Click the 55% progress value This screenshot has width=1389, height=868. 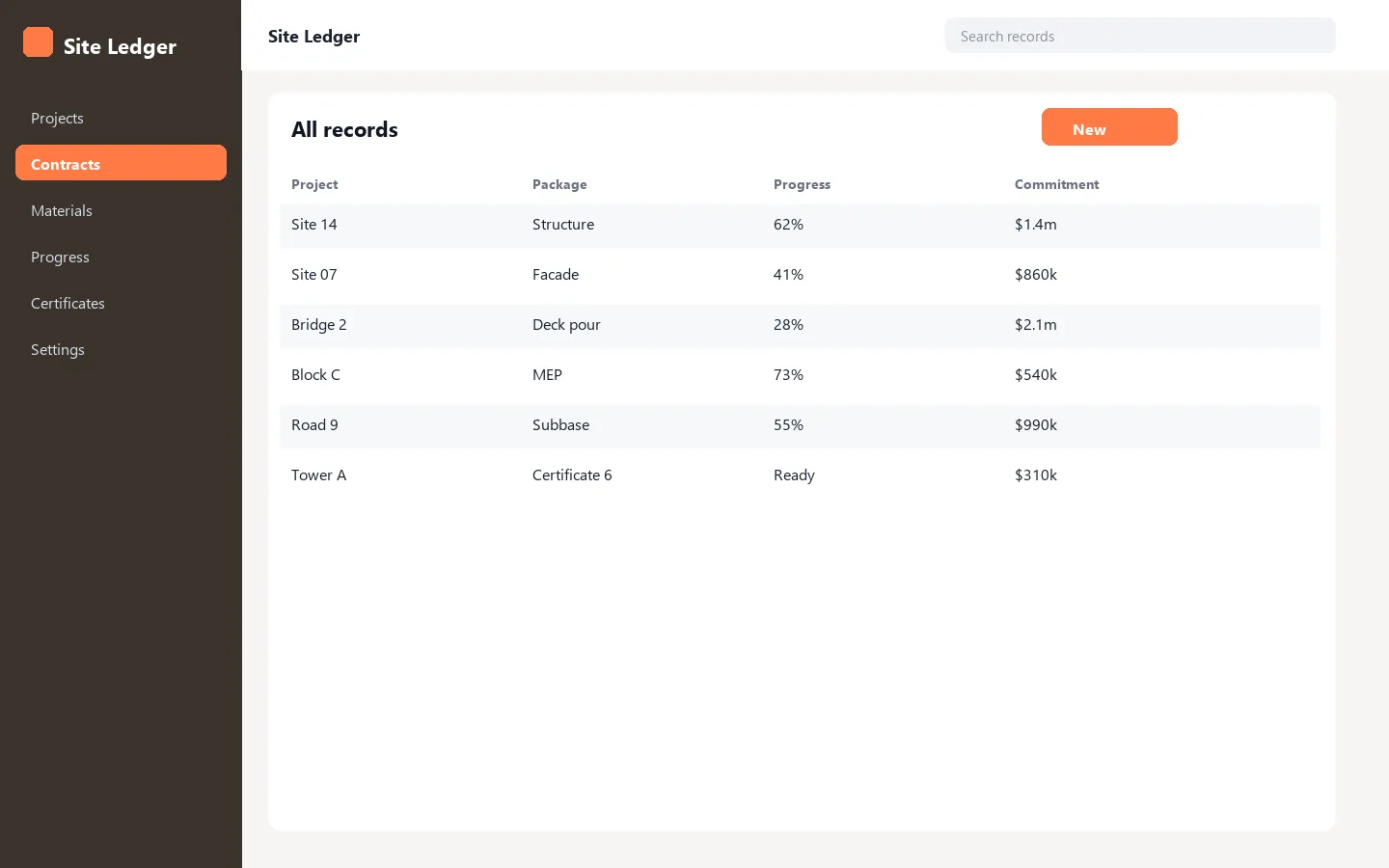788,424
